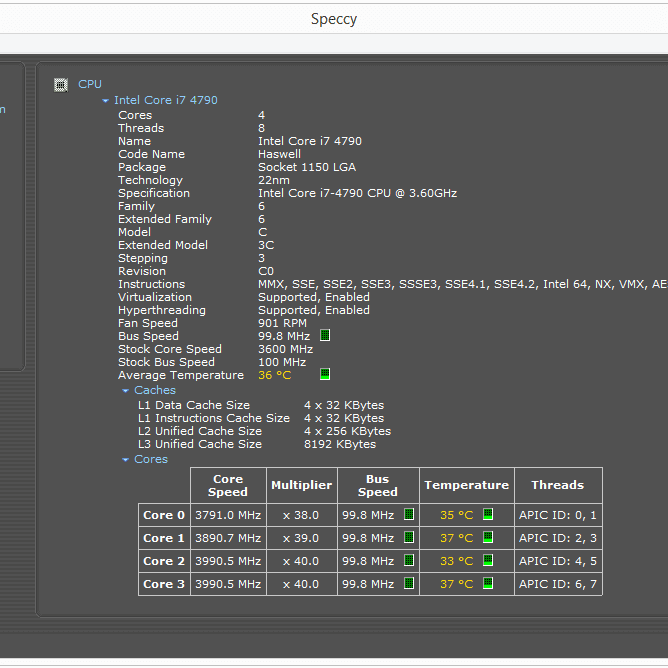Collapse the Intel Core i7 4790 tree arrow

coord(105,101)
